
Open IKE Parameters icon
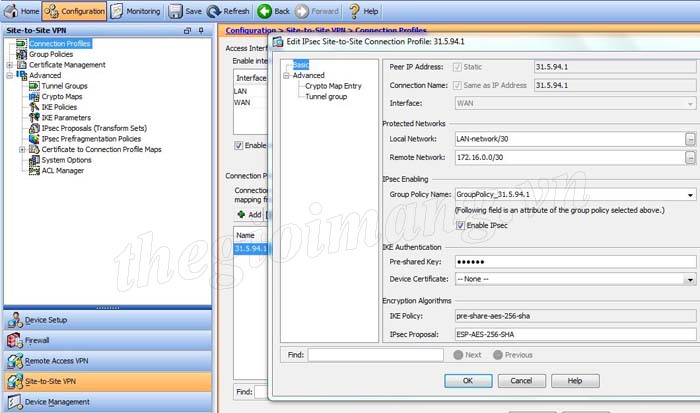[34, 117]
